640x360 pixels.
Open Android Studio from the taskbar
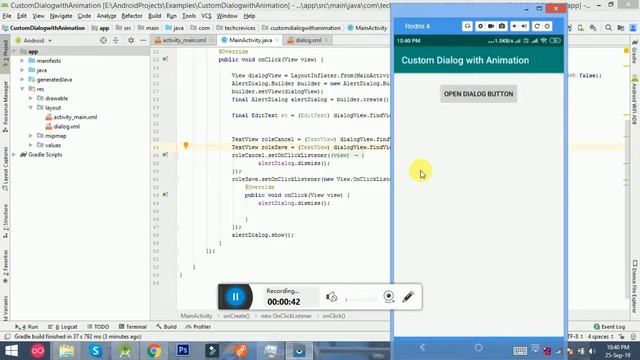(125, 351)
